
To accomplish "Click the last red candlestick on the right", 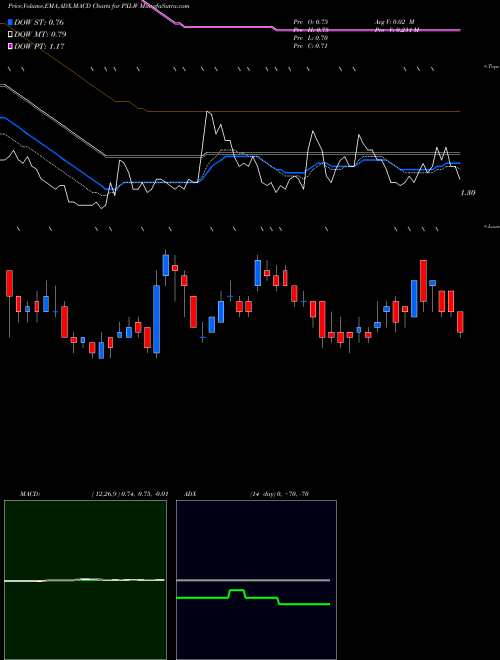I will (460, 322).
